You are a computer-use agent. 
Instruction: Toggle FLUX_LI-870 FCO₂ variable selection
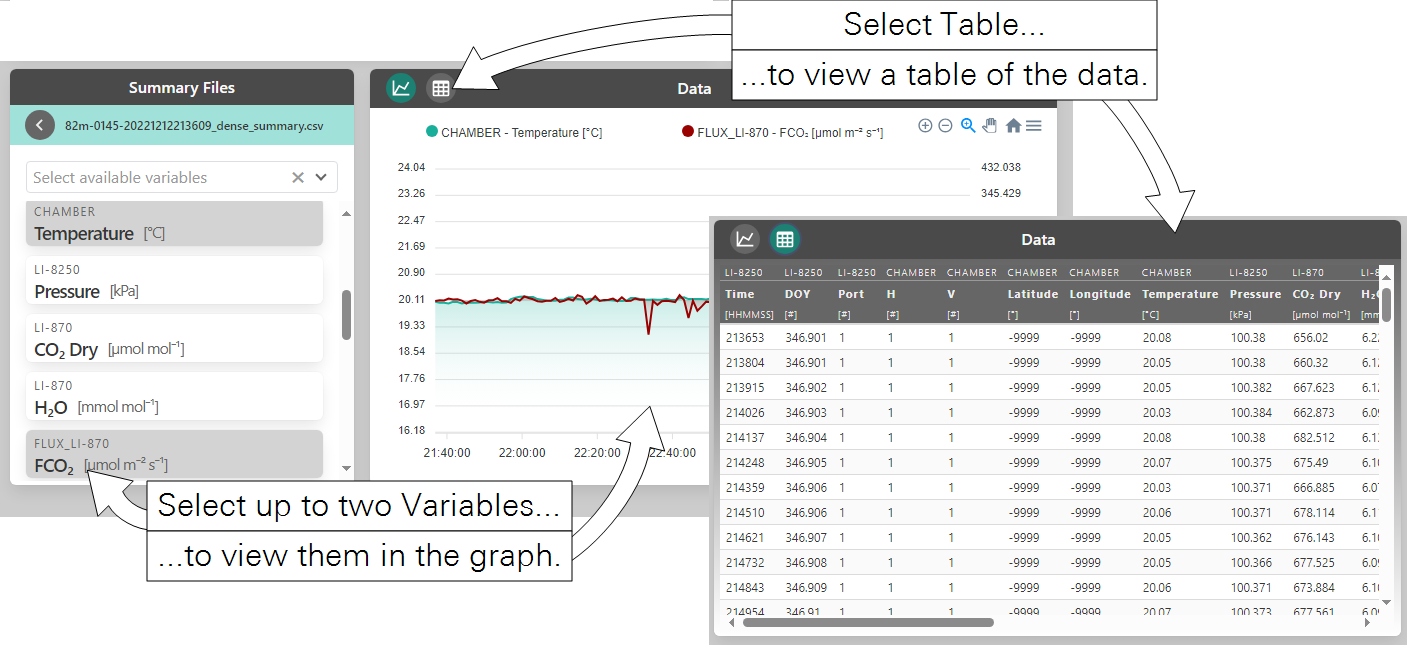[174, 455]
